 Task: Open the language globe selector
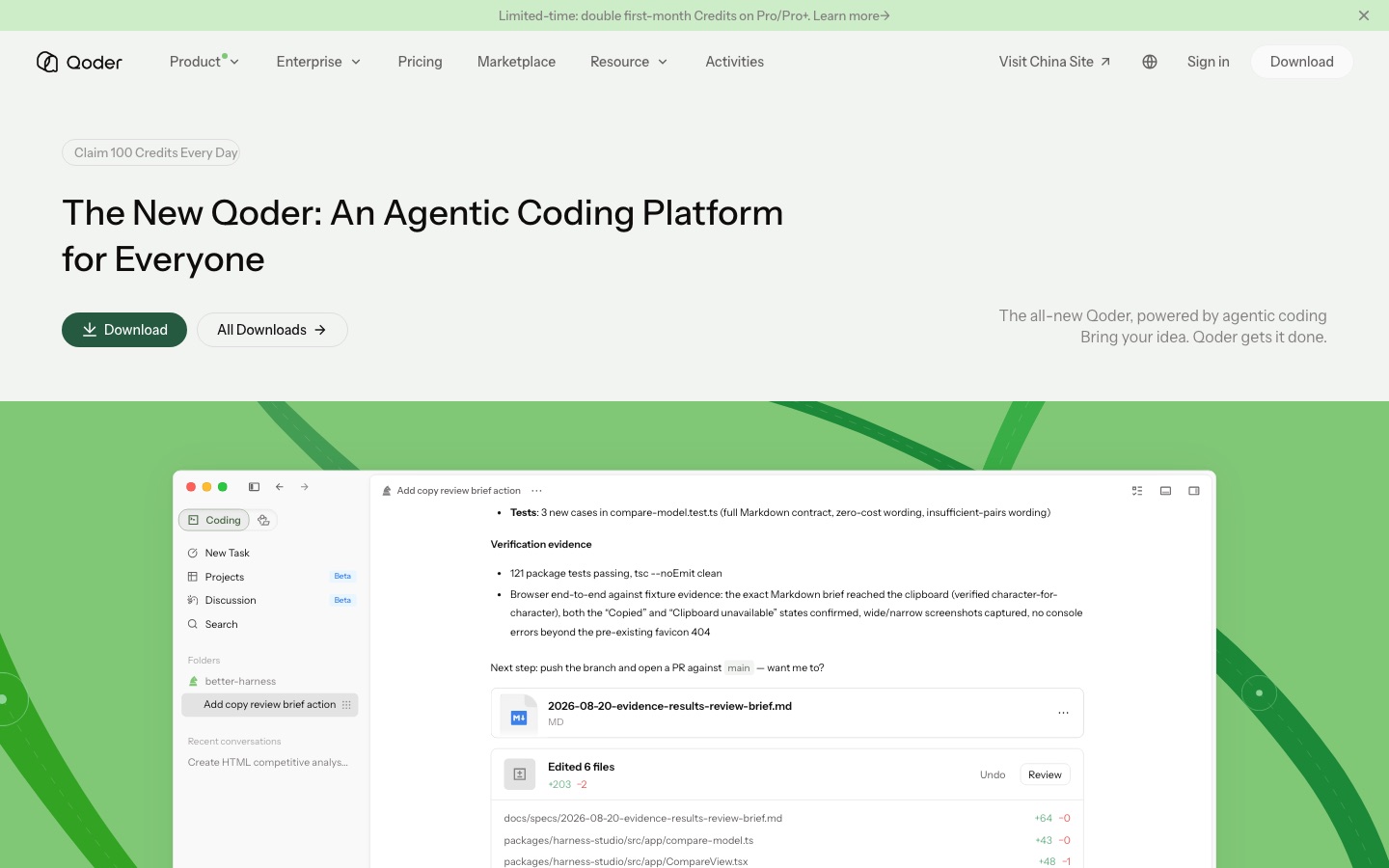pyautogui.click(x=1149, y=62)
